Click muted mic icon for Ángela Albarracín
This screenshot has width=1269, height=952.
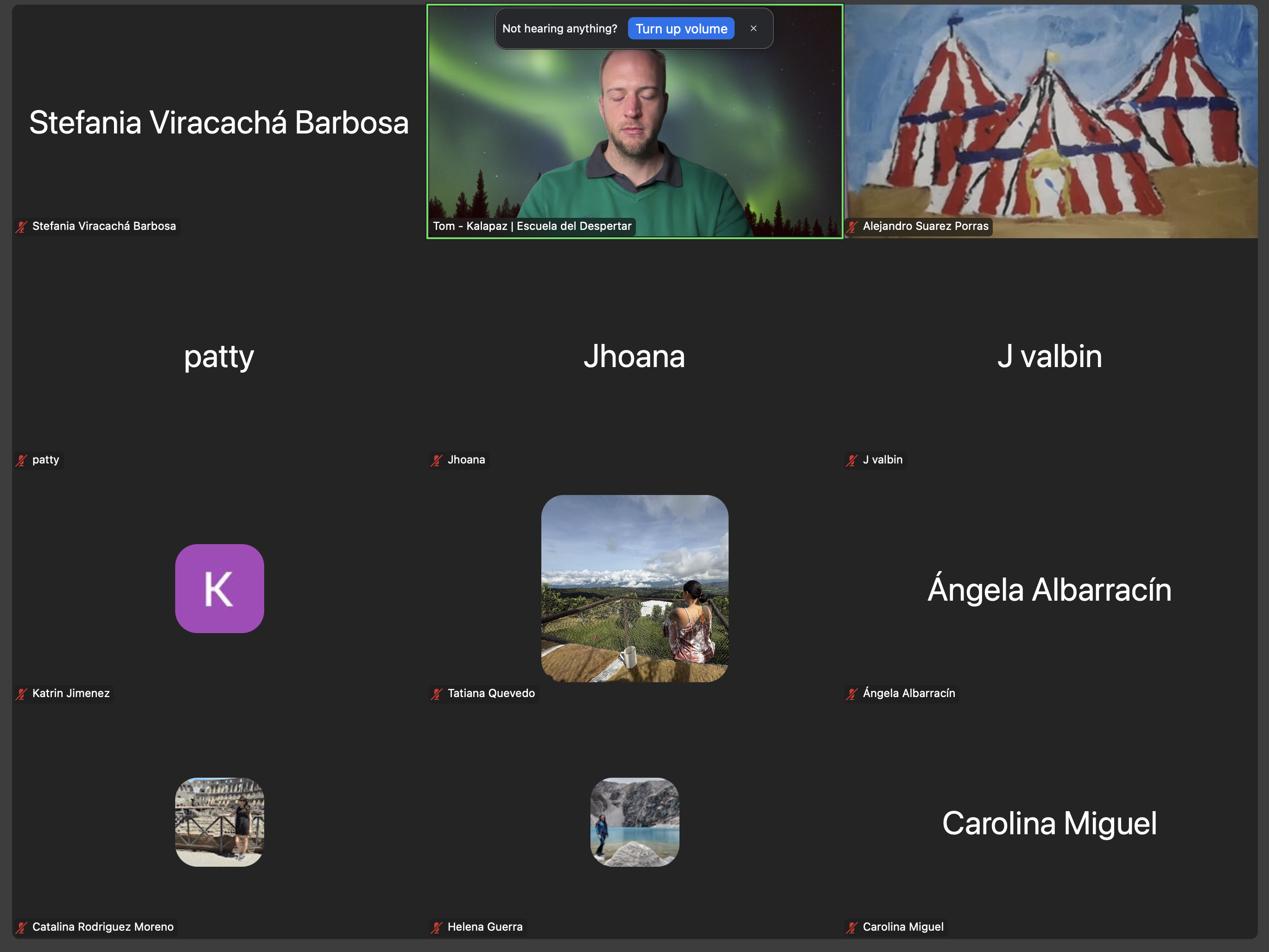852,694
